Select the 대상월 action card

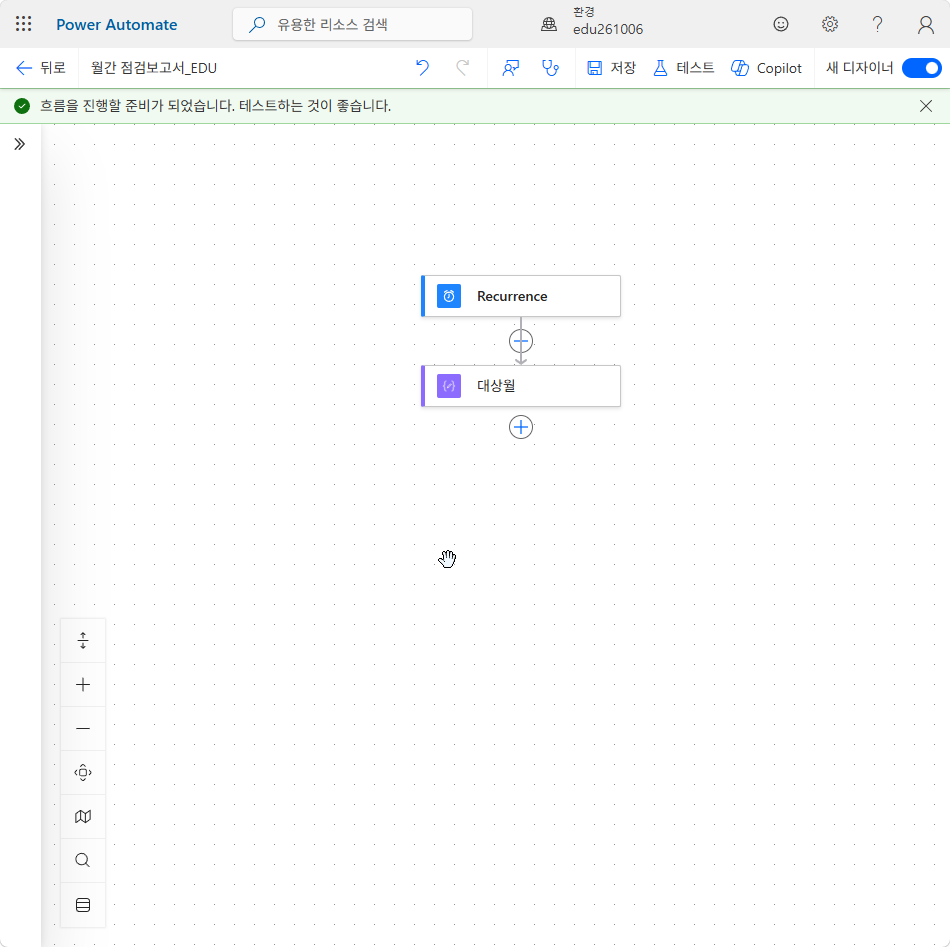coord(521,386)
